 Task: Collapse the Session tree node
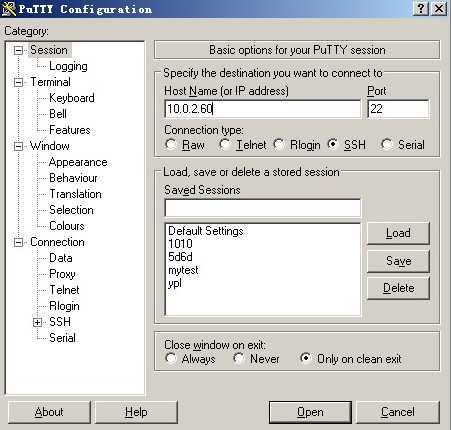click(x=19, y=50)
